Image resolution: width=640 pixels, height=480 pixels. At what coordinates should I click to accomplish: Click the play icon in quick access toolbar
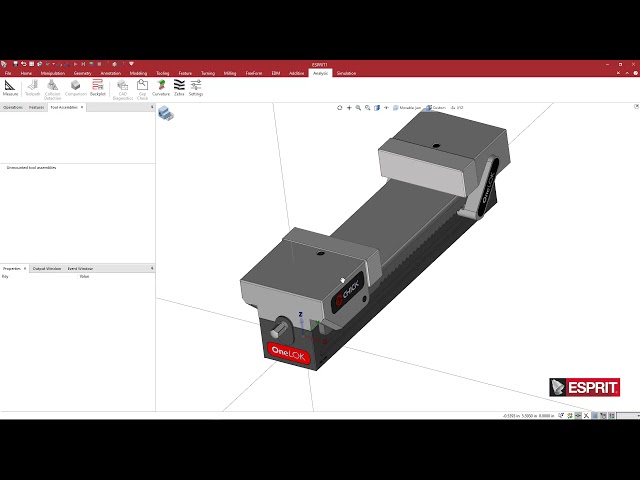[x=76, y=64]
